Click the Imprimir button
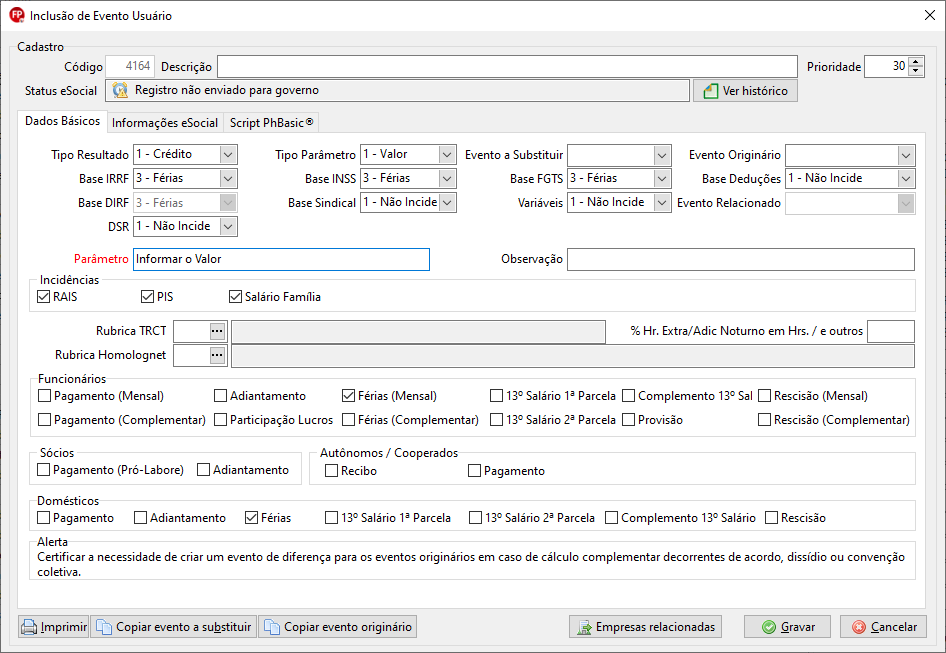Screen dimensions: 946x653 click(54, 627)
